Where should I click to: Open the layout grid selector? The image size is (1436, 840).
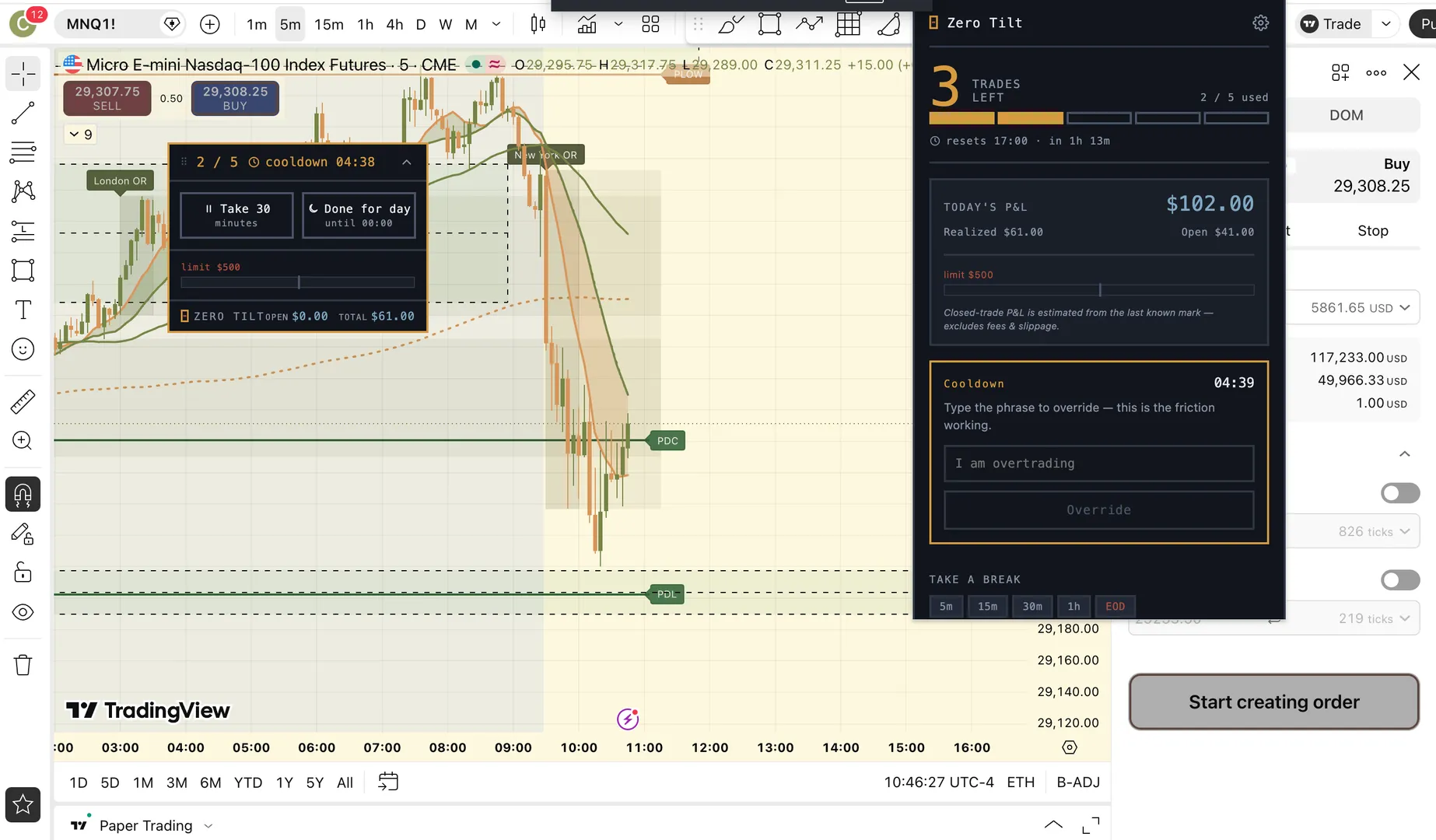pyautogui.click(x=650, y=24)
